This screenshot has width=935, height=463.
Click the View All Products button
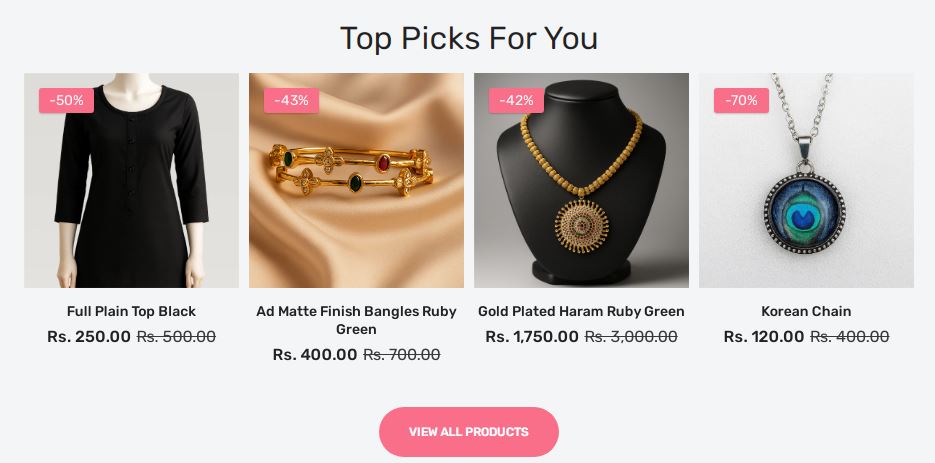tap(469, 432)
